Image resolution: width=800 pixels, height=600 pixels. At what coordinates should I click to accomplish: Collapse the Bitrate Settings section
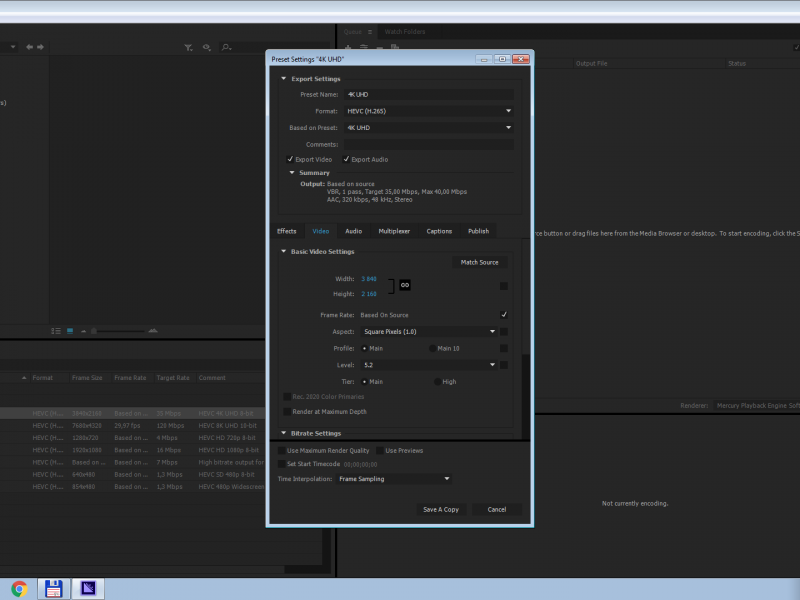[284, 433]
